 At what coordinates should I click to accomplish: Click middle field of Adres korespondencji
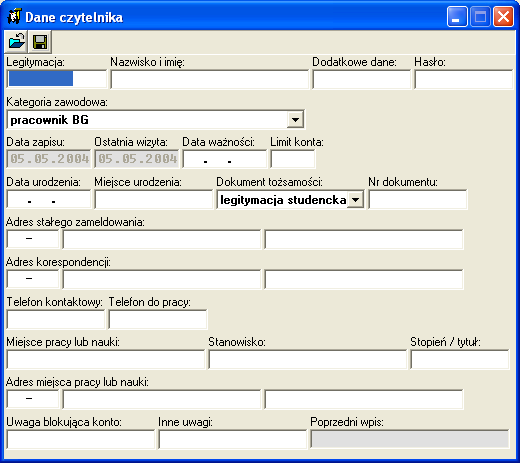tap(162, 279)
